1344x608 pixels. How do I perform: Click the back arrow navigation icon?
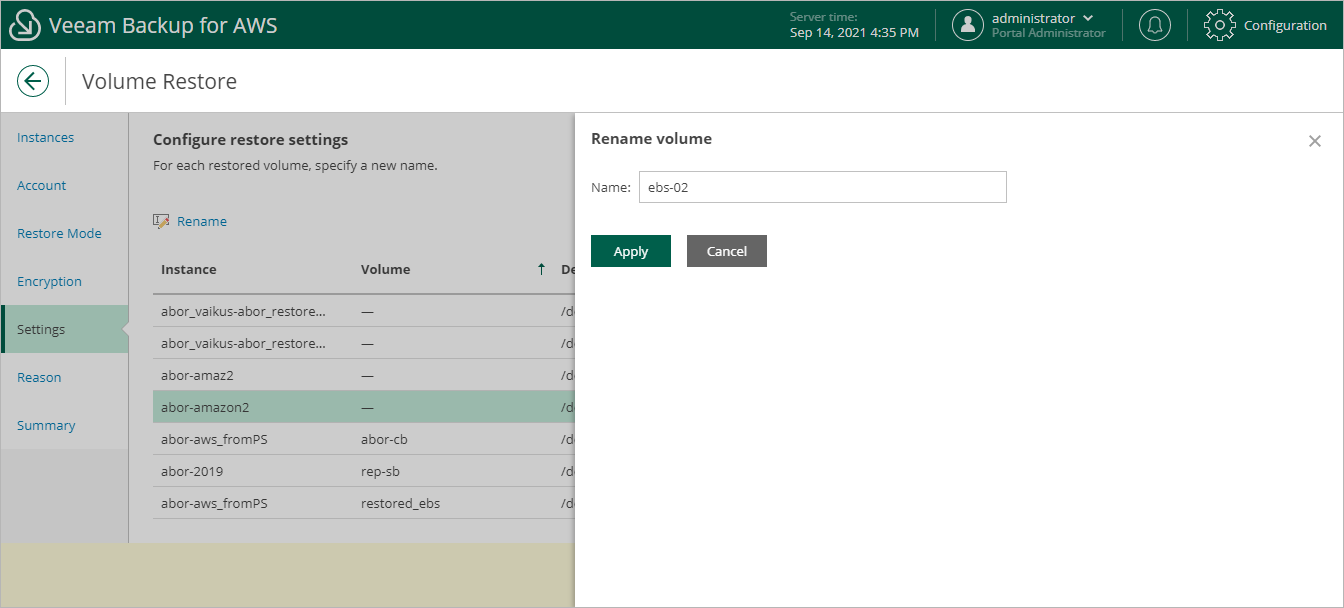(33, 80)
